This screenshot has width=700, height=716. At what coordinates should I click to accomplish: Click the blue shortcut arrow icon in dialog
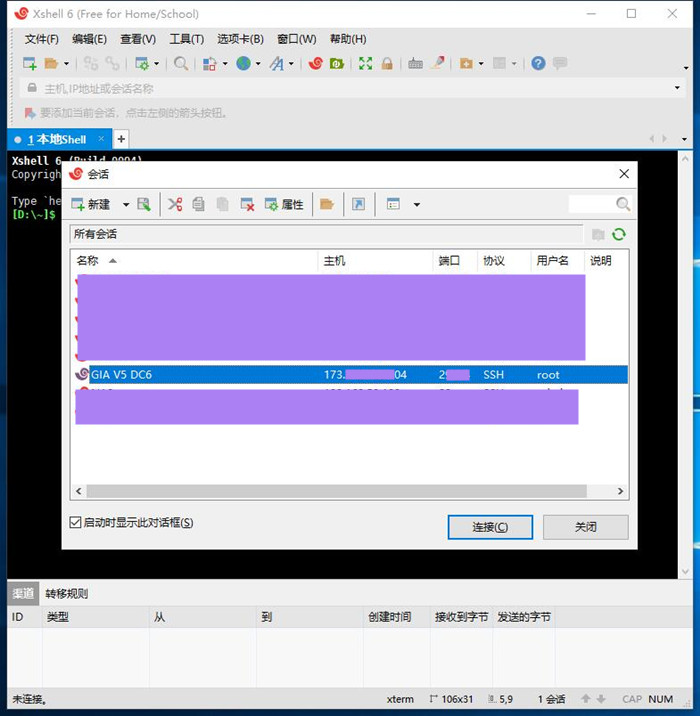pyautogui.click(x=358, y=204)
